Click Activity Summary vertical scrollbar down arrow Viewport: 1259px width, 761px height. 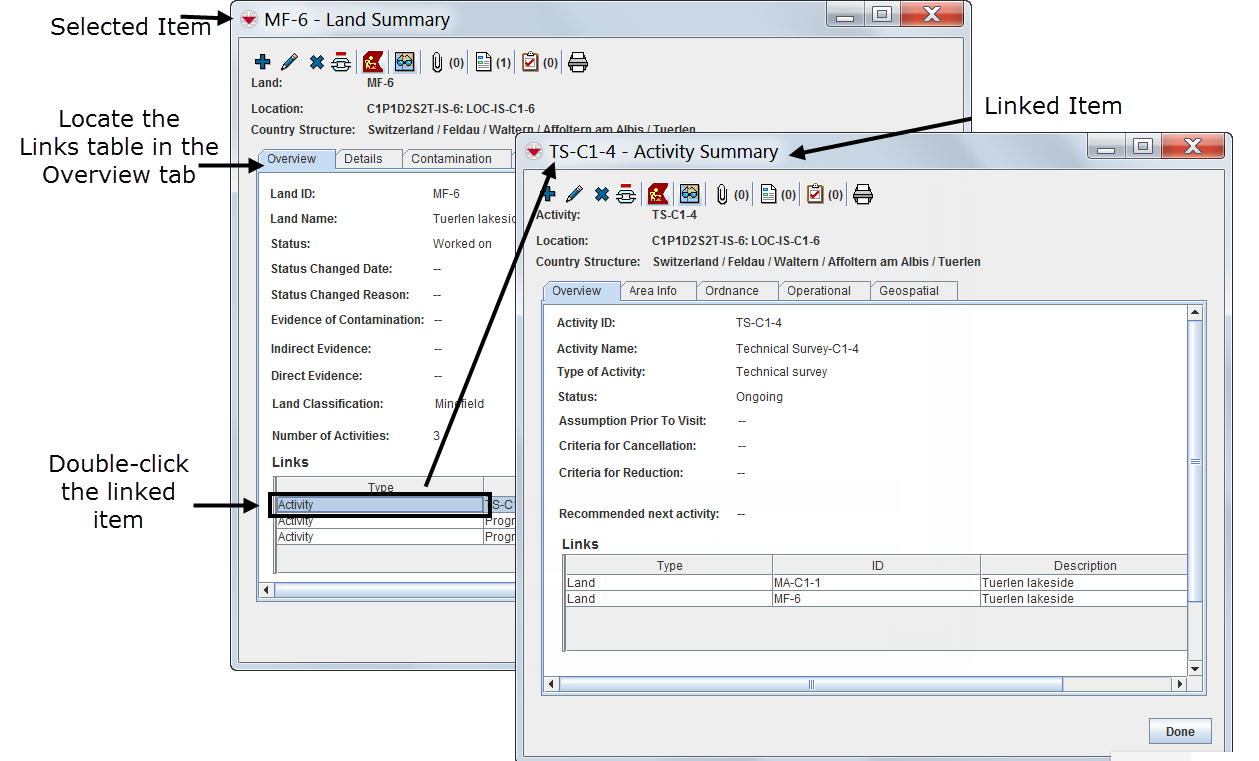[1194, 668]
